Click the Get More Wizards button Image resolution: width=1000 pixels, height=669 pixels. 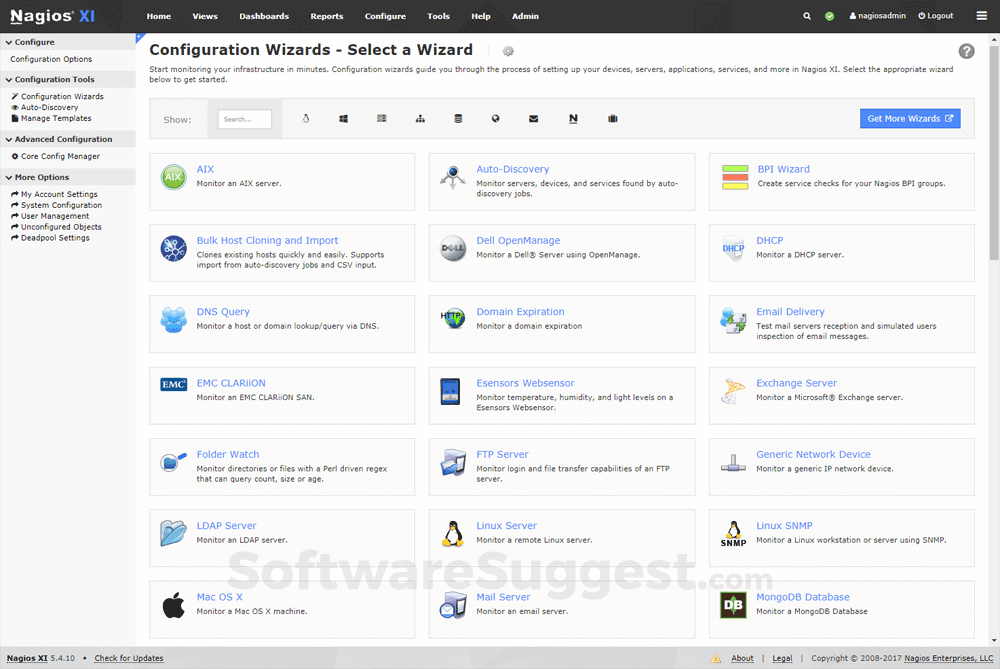(910, 118)
